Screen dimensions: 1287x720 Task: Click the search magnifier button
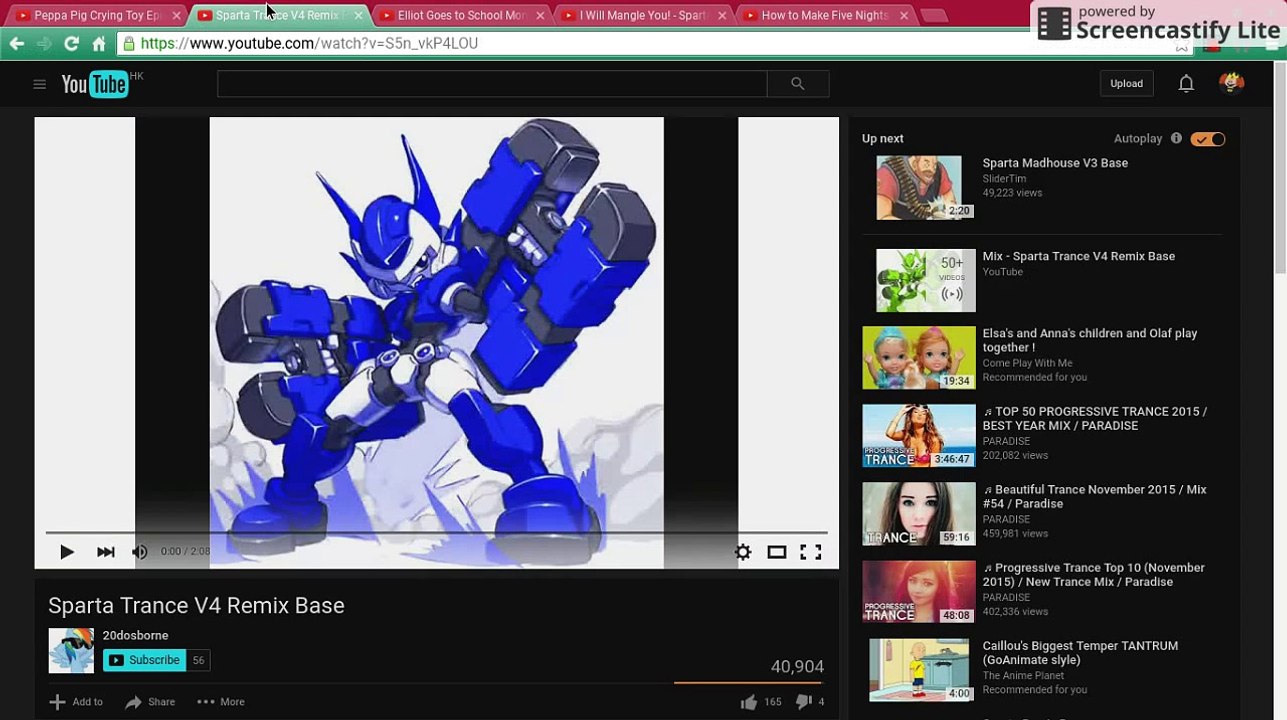coord(797,84)
